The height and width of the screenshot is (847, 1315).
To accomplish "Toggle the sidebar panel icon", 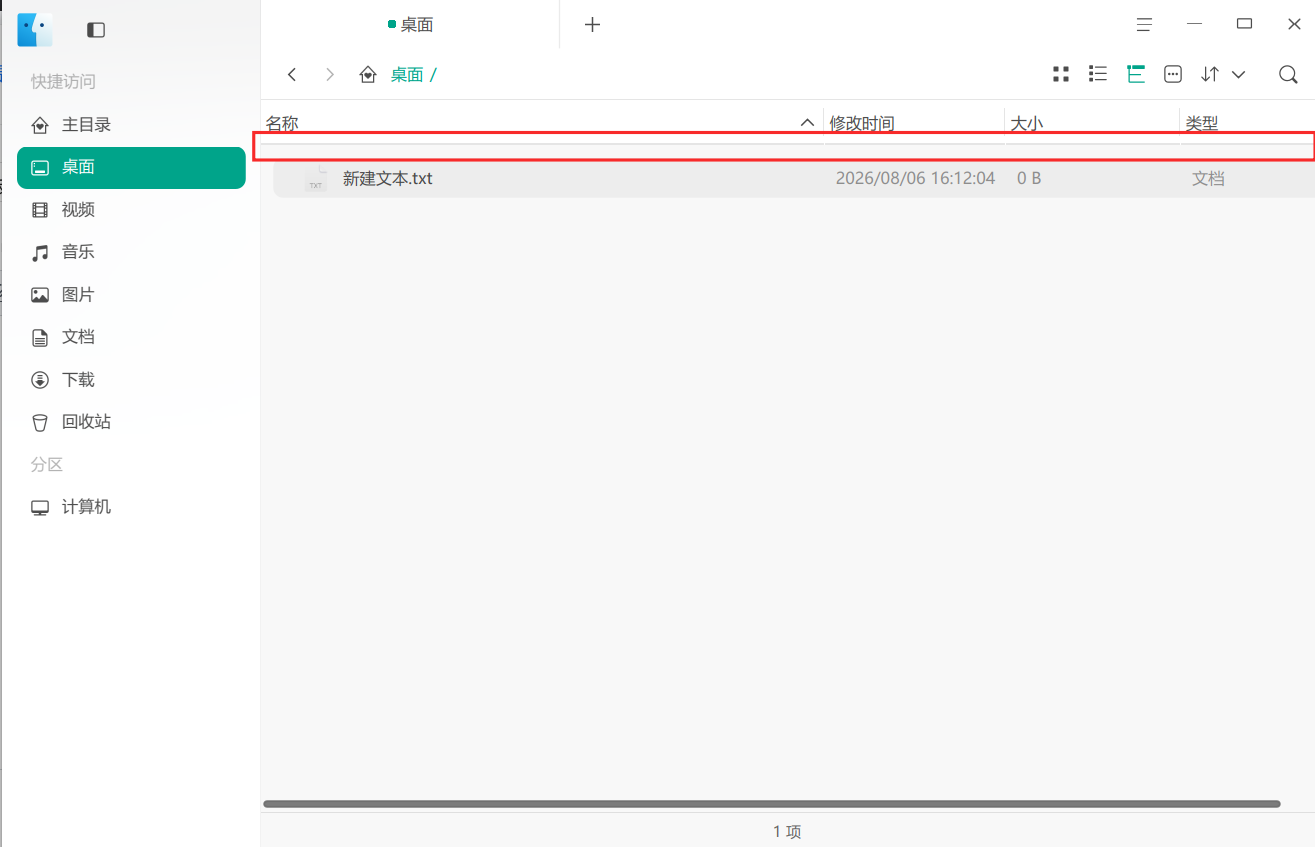I will [96, 30].
